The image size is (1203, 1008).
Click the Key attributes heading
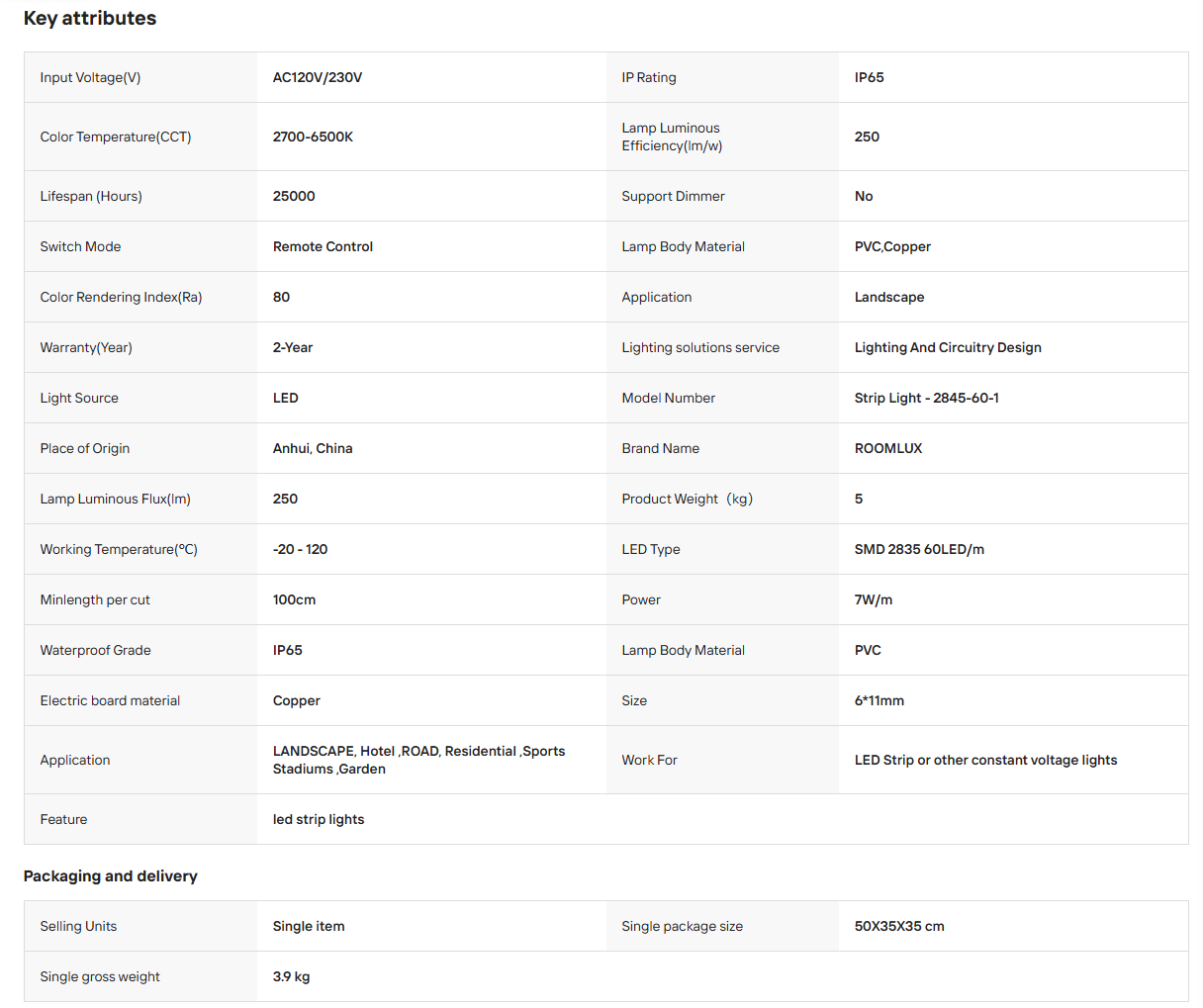click(x=90, y=18)
